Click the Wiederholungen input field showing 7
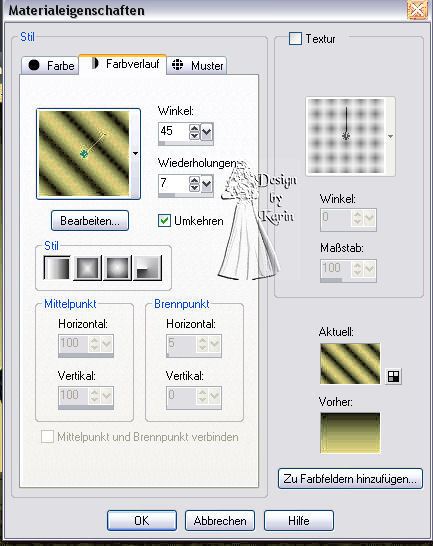 (173, 184)
